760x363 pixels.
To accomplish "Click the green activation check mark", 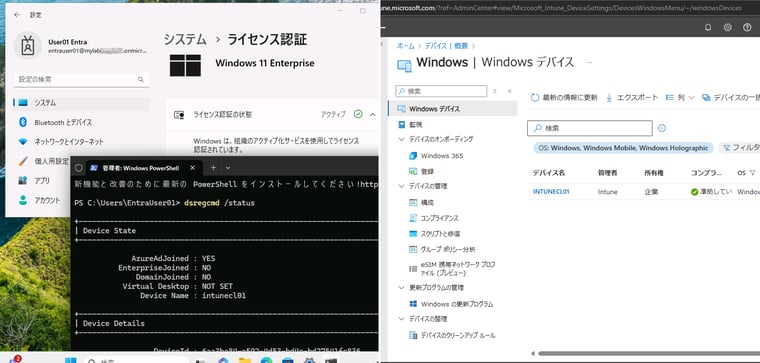I will [x=358, y=114].
